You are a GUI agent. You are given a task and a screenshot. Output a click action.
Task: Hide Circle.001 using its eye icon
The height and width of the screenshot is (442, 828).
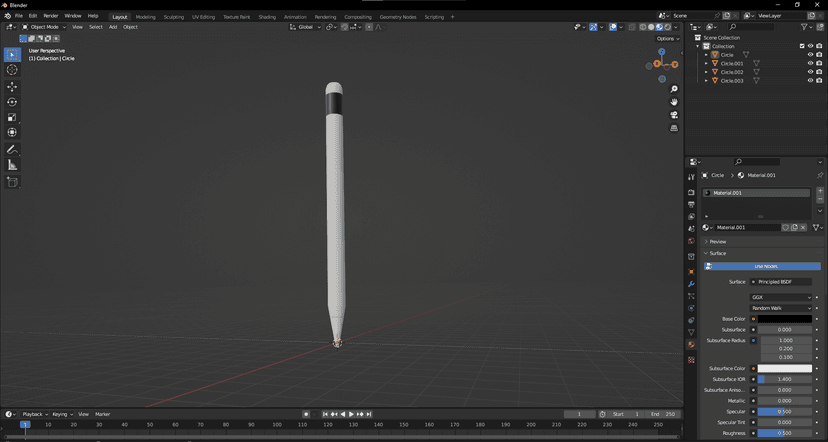(811, 63)
